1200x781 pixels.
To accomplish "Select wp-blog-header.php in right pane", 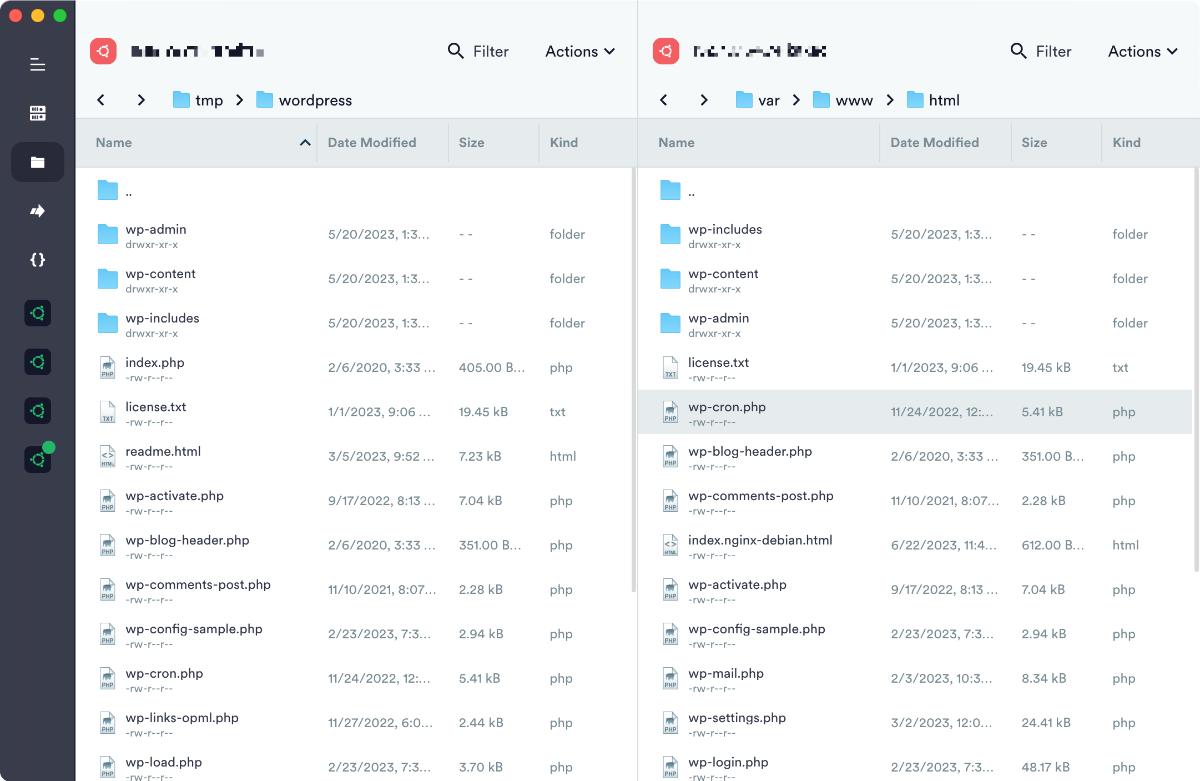I will tap(915, 456).
